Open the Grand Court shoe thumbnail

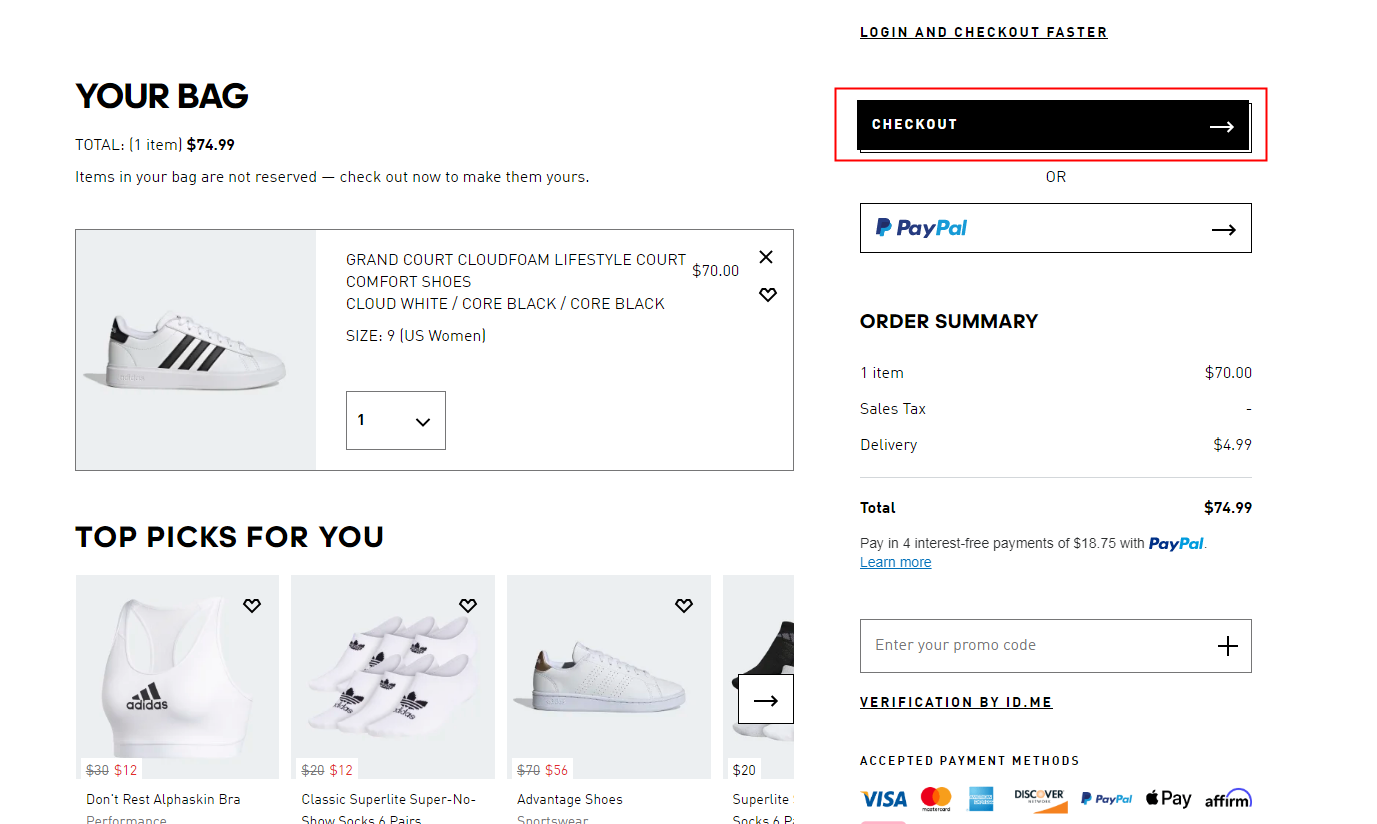tap(196, 350)
